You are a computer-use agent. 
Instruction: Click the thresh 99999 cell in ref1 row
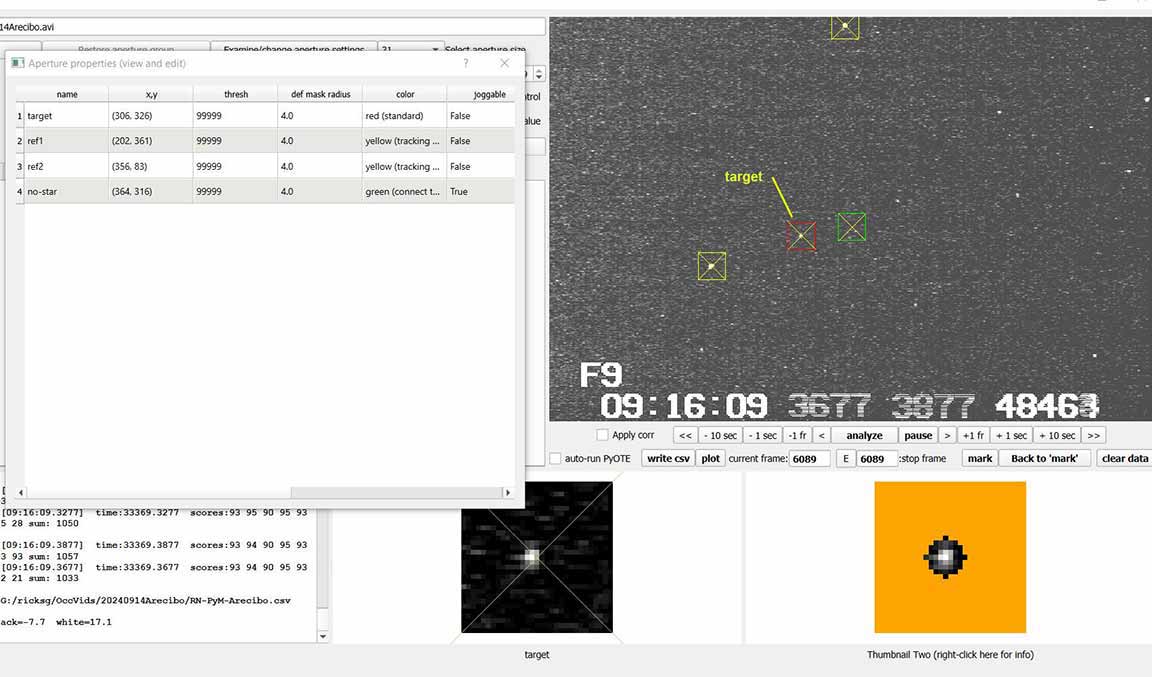pos(236,140)
